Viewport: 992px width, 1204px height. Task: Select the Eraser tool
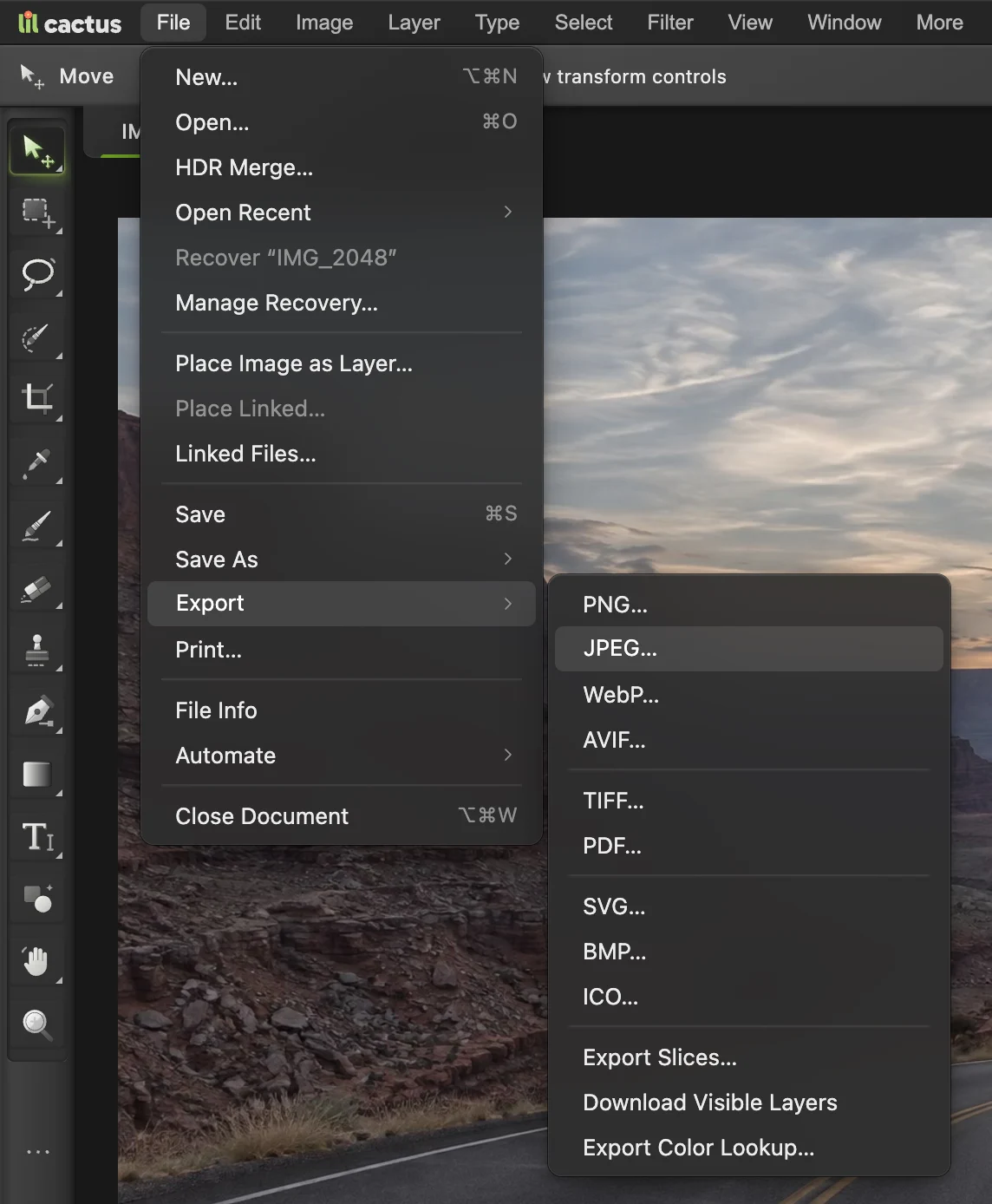37,588
